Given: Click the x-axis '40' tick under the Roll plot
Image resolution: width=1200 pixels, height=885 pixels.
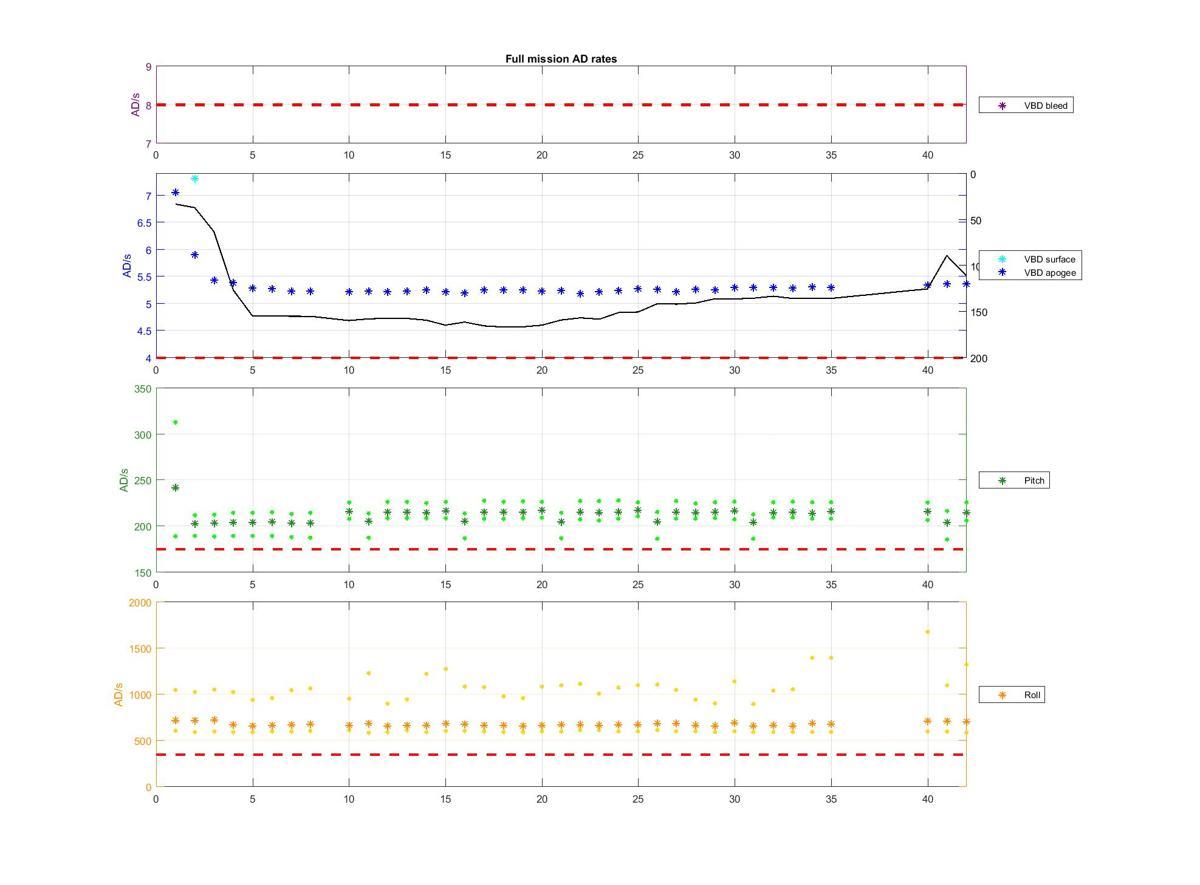Looking at the screenshot, I should [928, 799].
